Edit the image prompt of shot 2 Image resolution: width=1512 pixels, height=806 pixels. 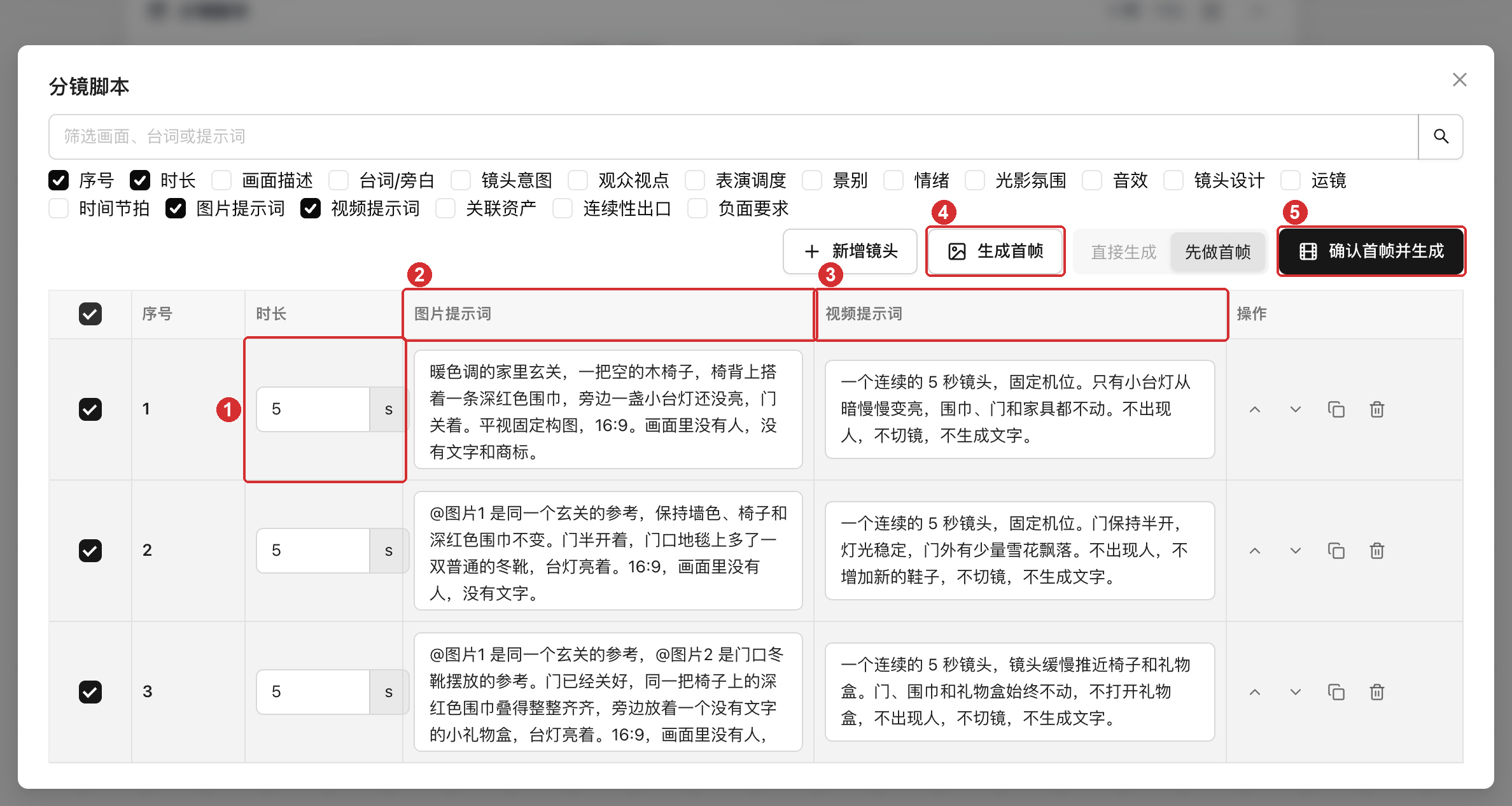(x=608, y=551)
